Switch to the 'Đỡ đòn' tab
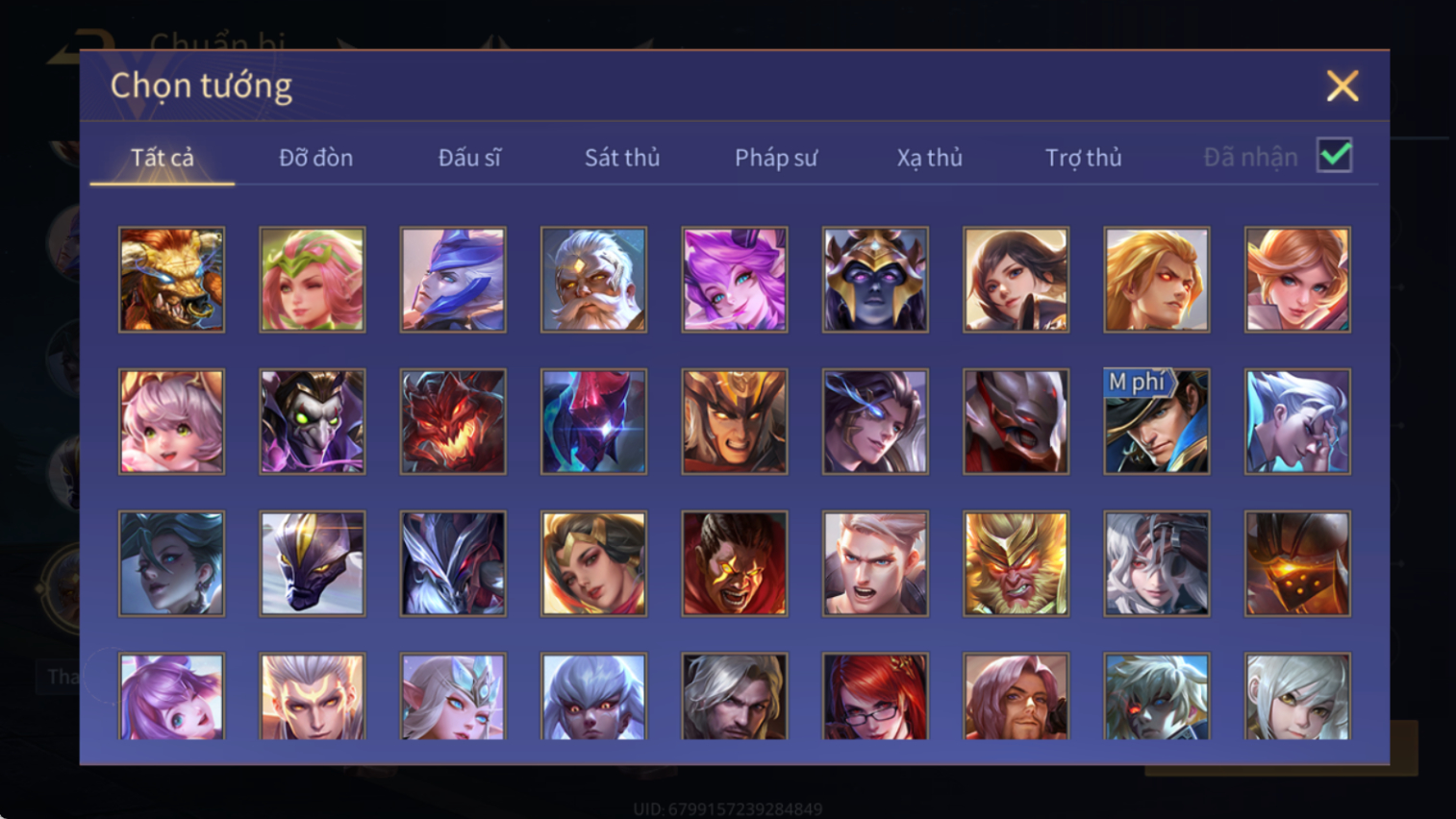 (315, 158)
